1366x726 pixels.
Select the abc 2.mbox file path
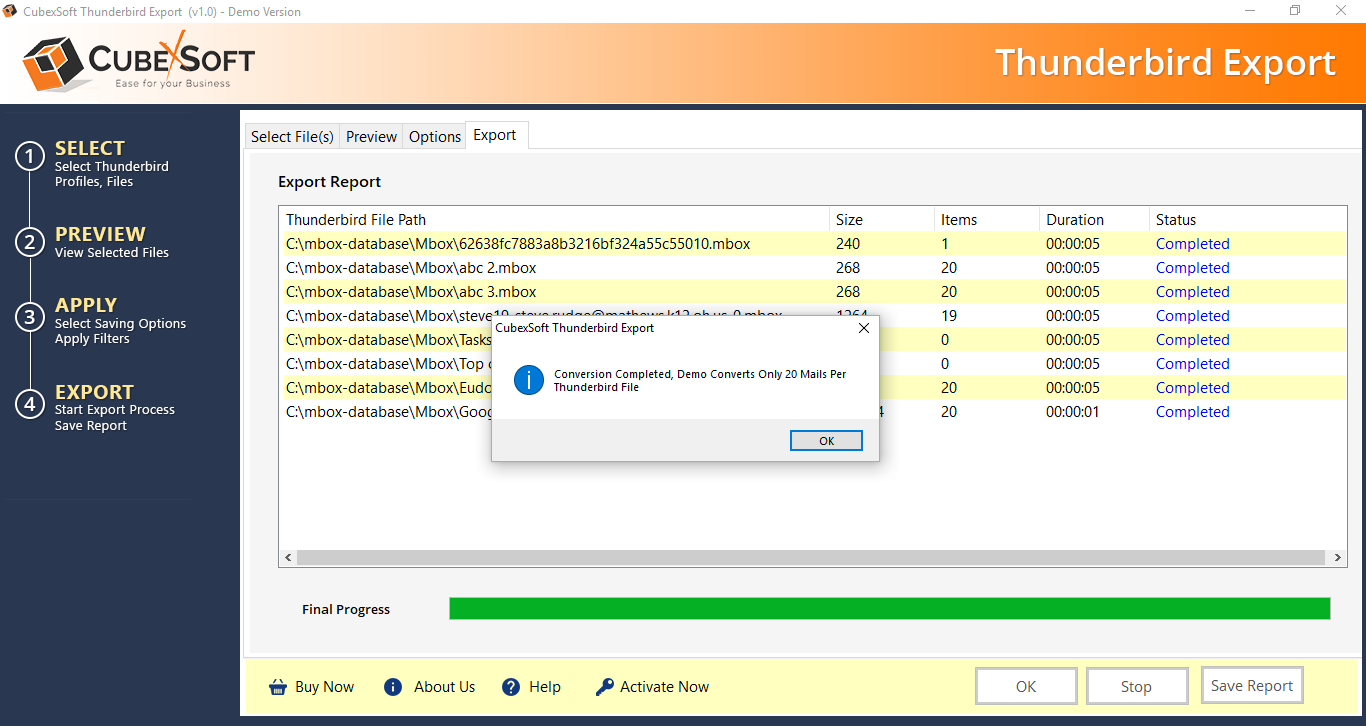pos(411,268)
